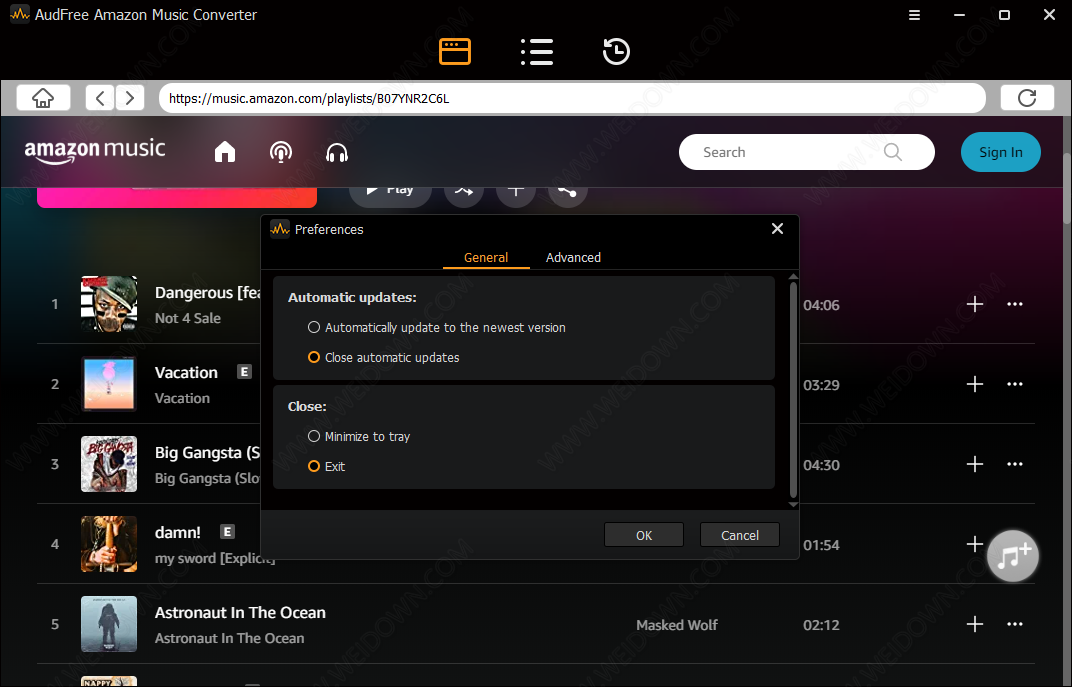Open the conversion history clock icon

pos(616,51)
